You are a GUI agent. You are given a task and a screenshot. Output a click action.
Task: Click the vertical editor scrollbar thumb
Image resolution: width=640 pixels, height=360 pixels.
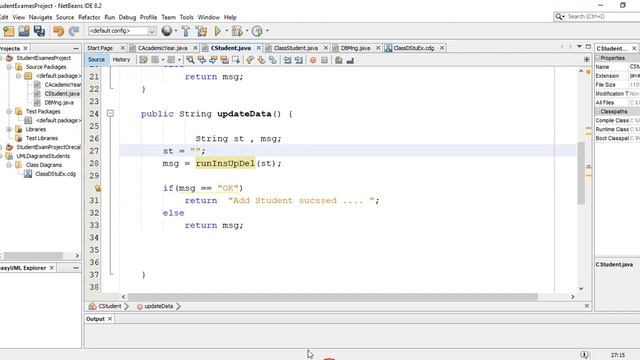coord(581,173)
